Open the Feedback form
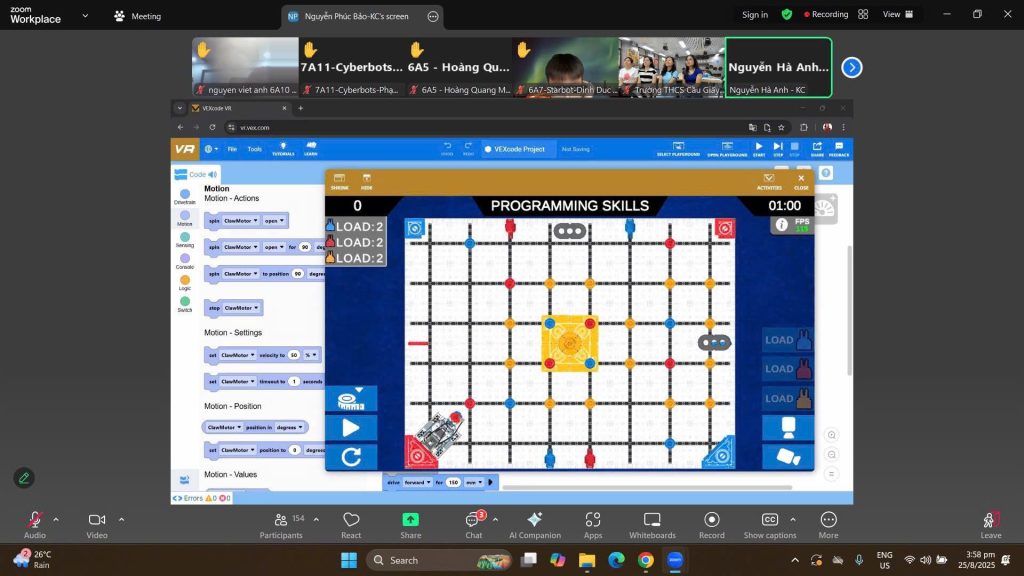 coord(839,149)
